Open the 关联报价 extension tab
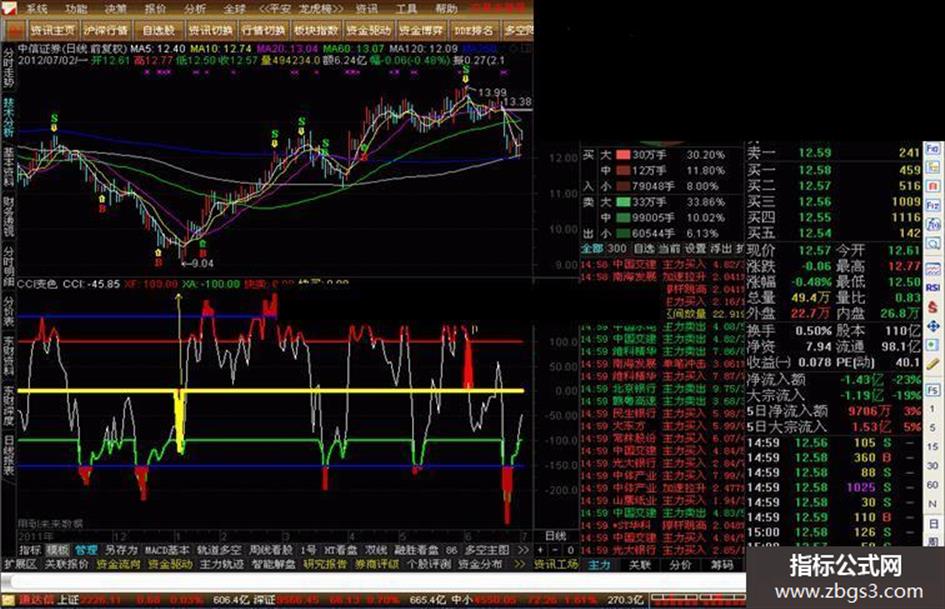Image resolution: width=945 pixels, height=609 pixels. click(66, 564)
